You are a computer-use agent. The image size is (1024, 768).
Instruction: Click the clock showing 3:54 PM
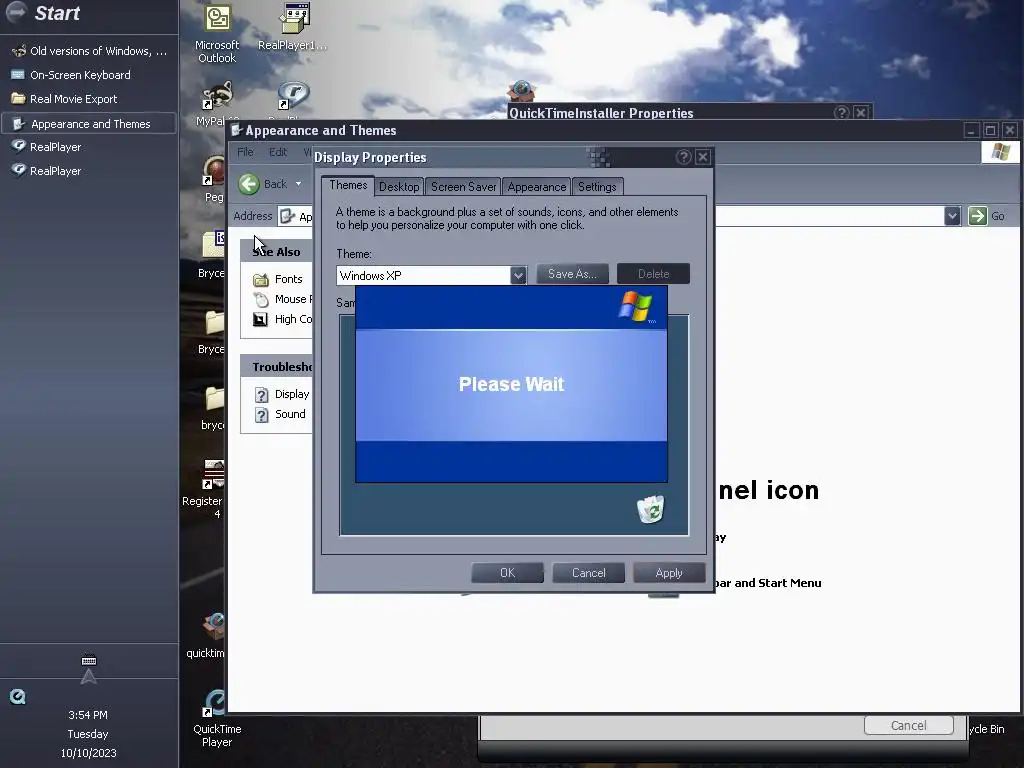click(88, 715)
